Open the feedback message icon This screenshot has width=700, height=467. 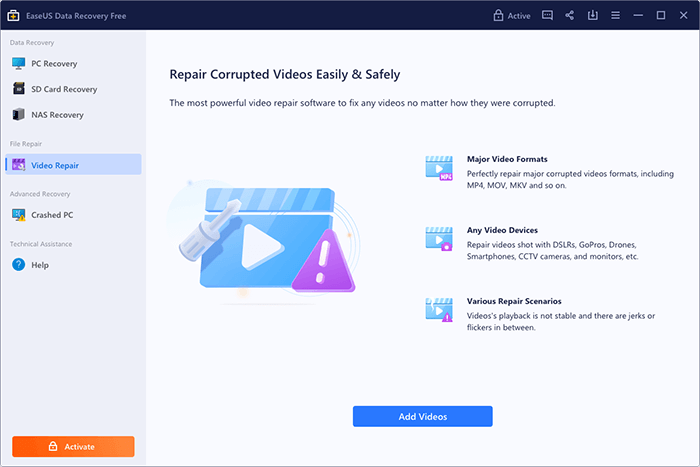point(547,15)
